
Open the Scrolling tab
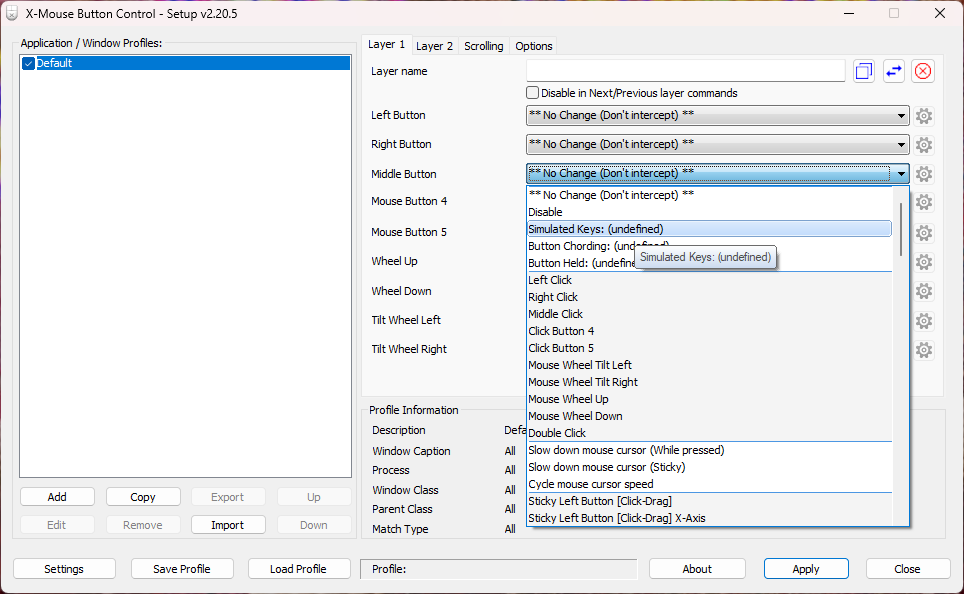click(483, 46)
